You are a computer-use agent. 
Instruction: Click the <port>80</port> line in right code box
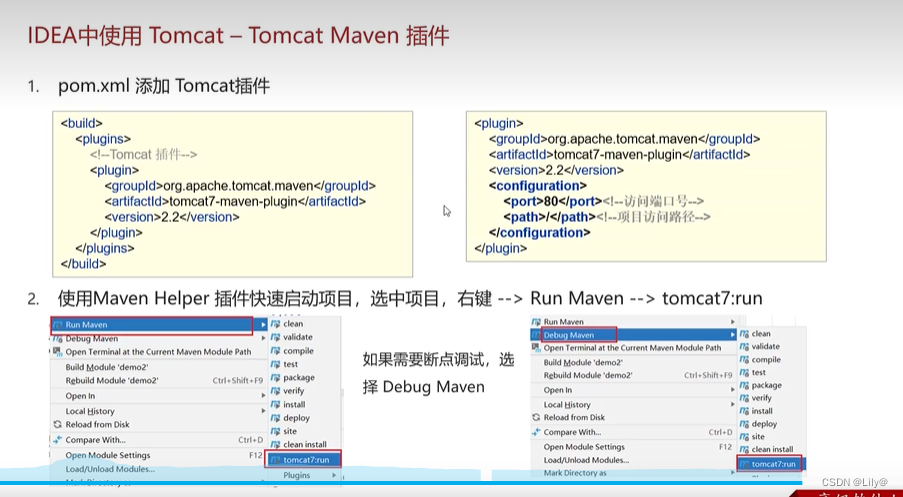[604, 202]
